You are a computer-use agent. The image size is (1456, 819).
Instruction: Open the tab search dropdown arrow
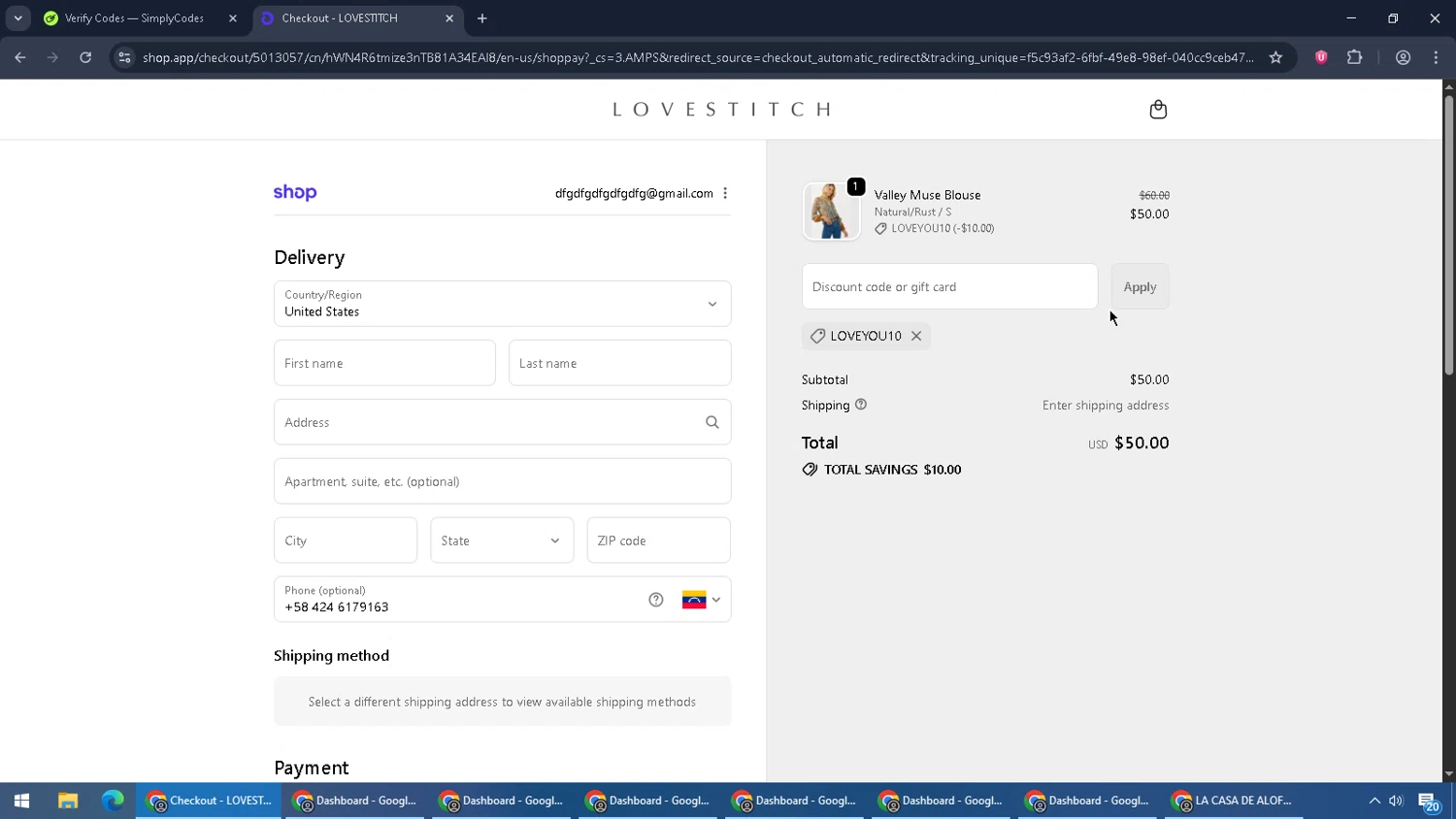point(17,18)
